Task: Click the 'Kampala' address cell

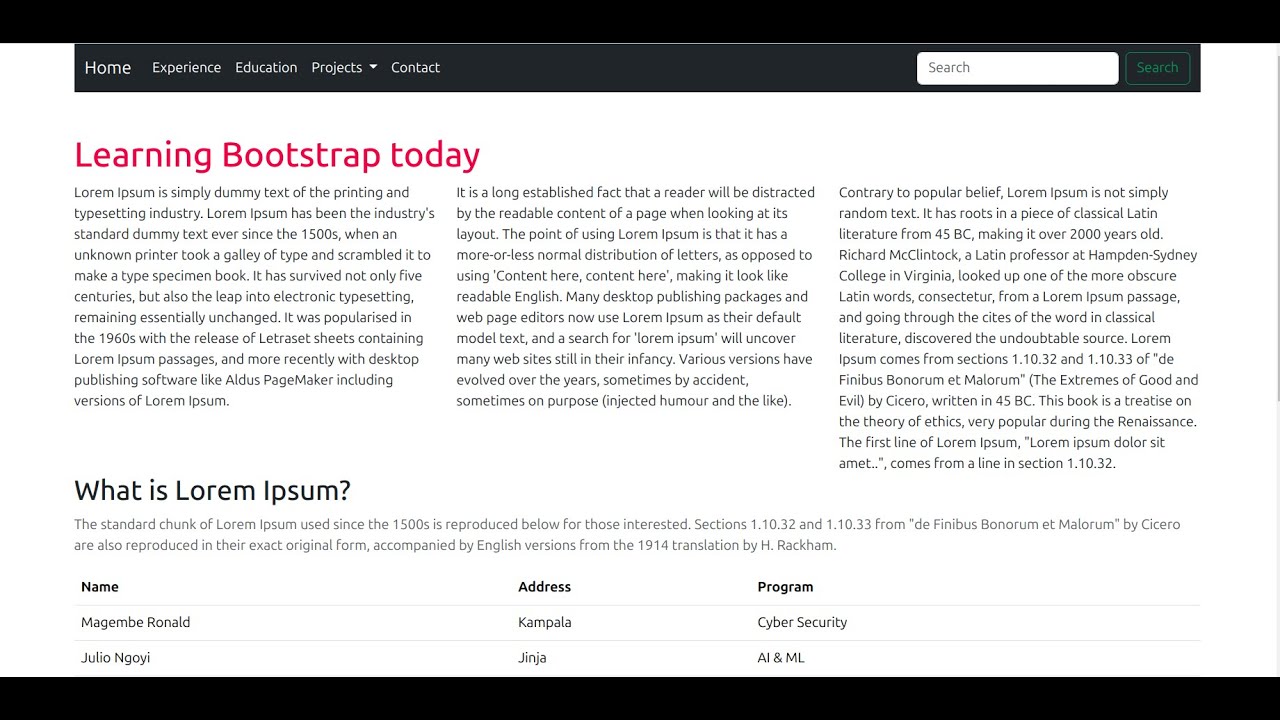Action: (631, 622)
